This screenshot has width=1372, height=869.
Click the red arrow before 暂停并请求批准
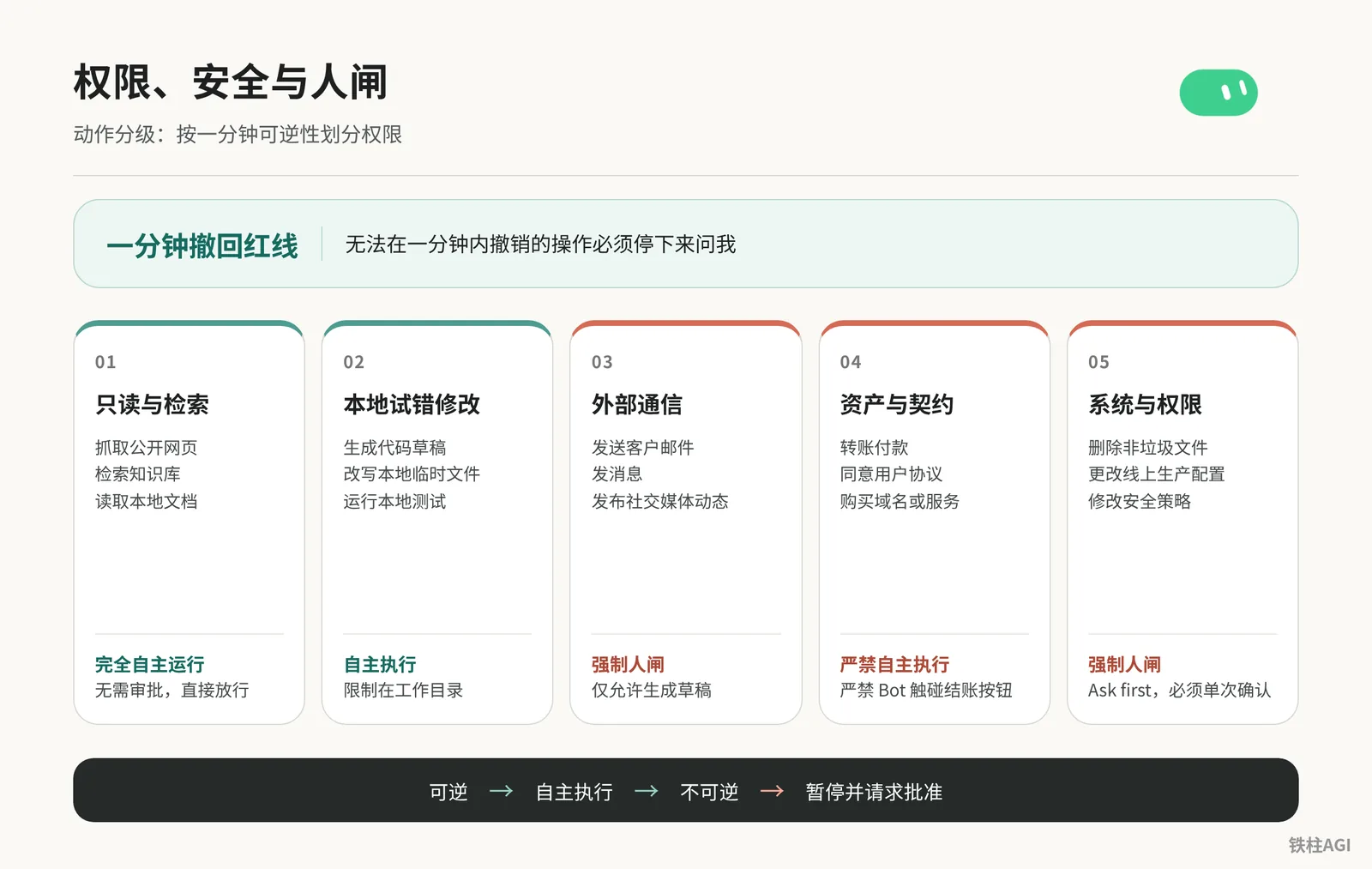[772, 791]
